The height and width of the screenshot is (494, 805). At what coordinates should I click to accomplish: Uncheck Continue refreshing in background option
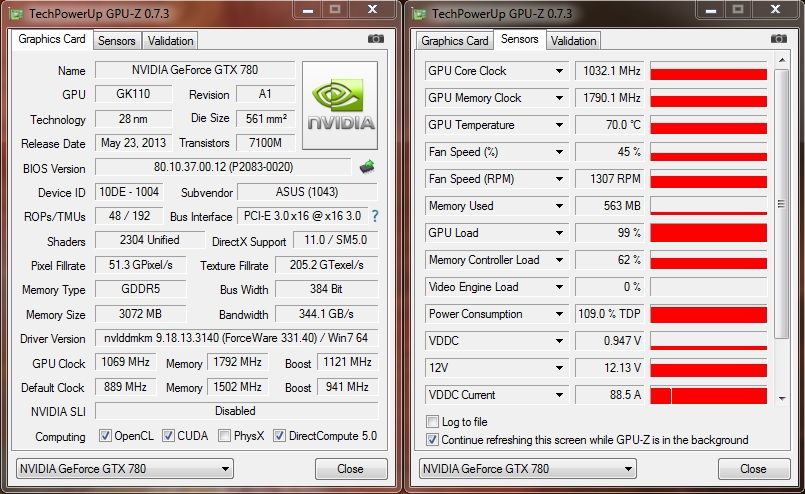coord(433,439)
